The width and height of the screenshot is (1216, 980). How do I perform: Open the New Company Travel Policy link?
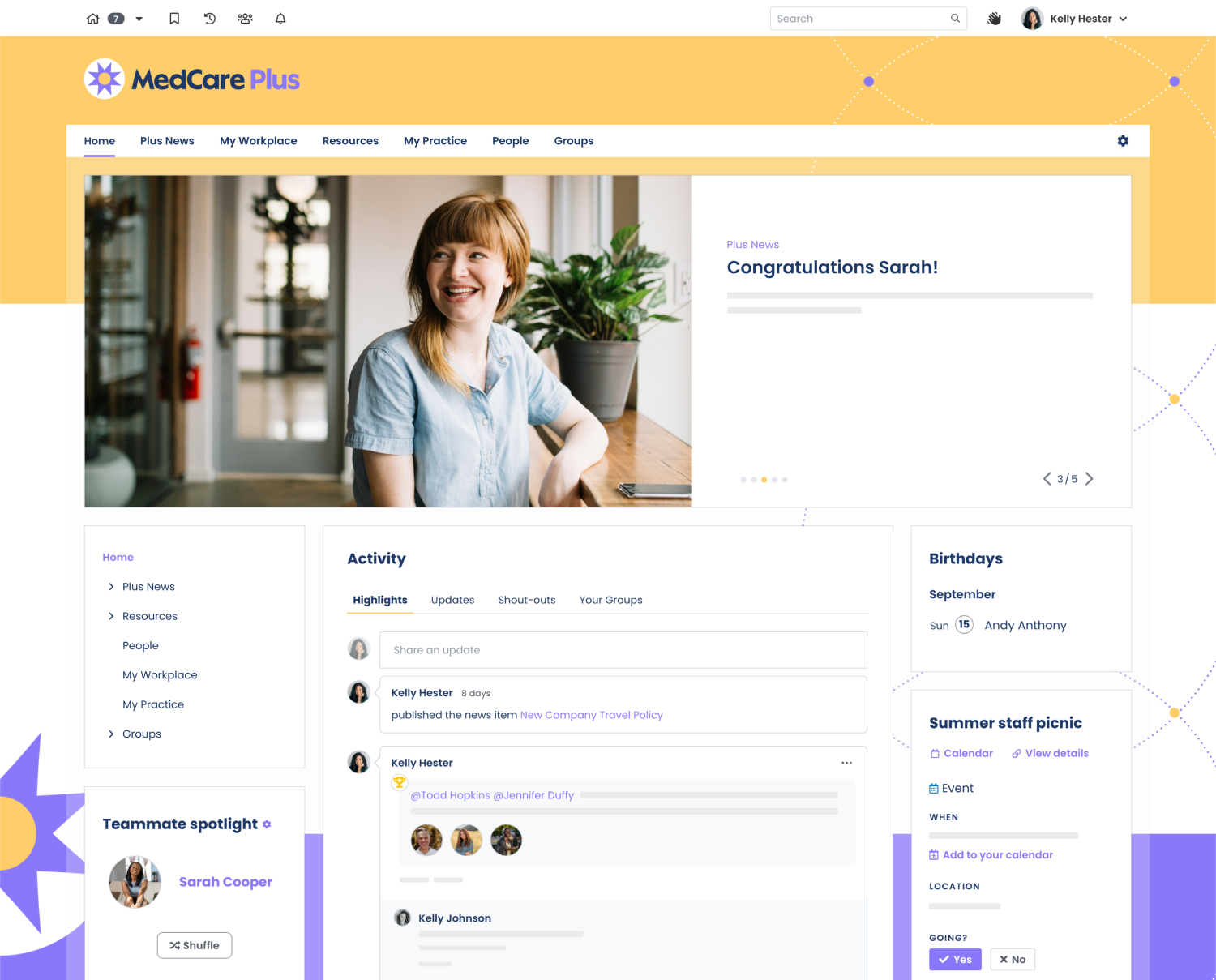pyautogui.click(x=591, y=715)
